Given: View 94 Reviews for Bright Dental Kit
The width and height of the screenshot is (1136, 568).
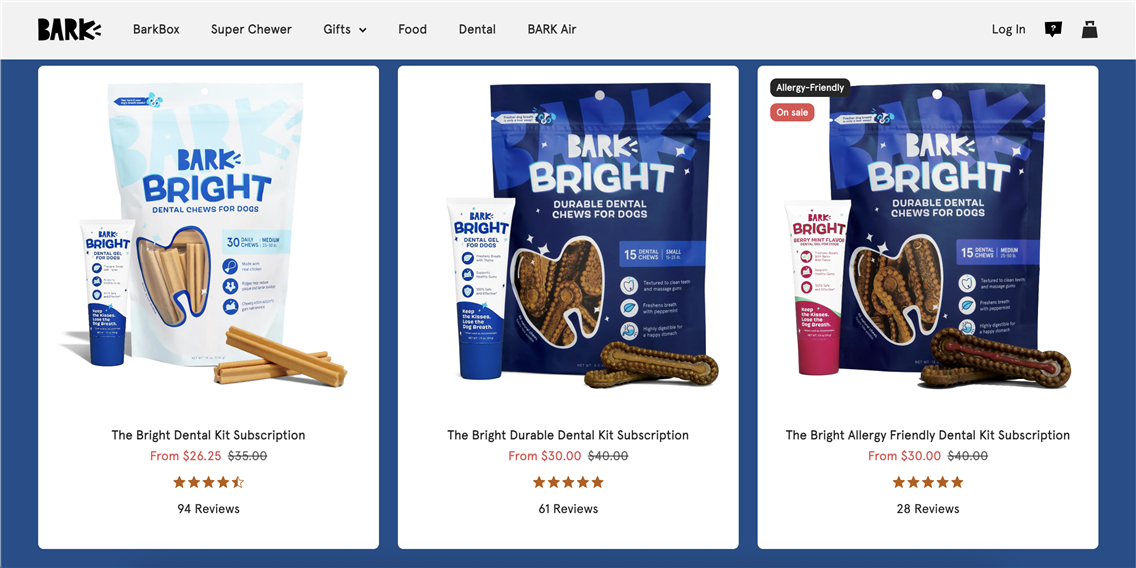Looking at the screenshot, I should (209, 509).
